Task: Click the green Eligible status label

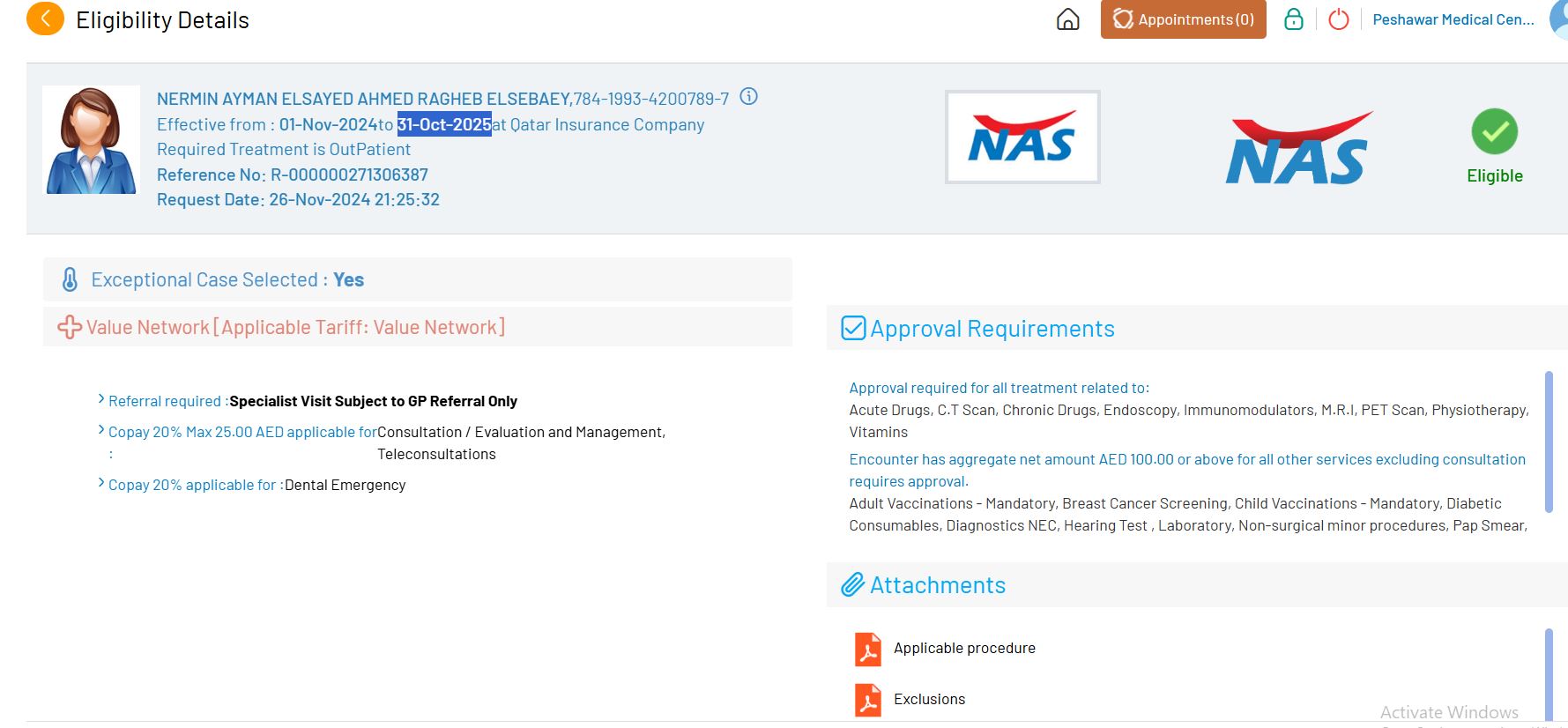Action: tap(1495, 175)
